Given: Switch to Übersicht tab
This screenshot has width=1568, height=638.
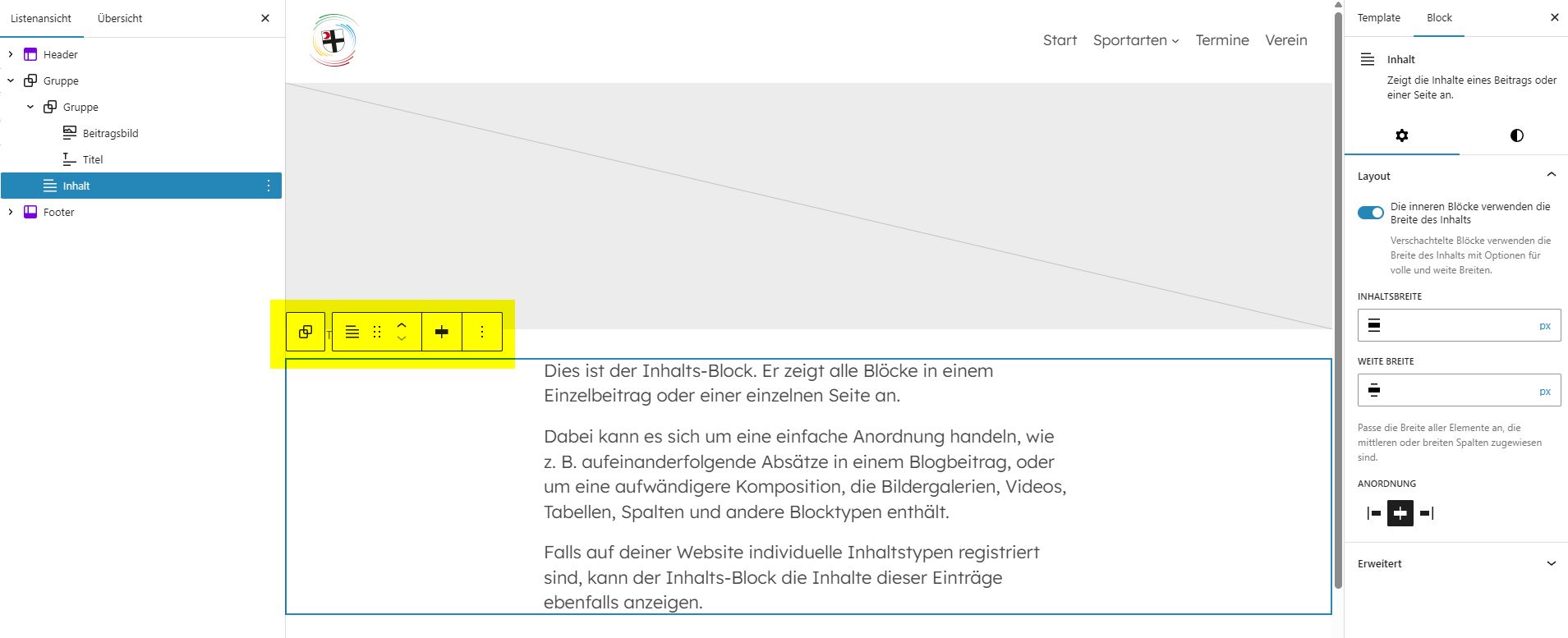Looking at the screenshot, I should click(120, 18).
